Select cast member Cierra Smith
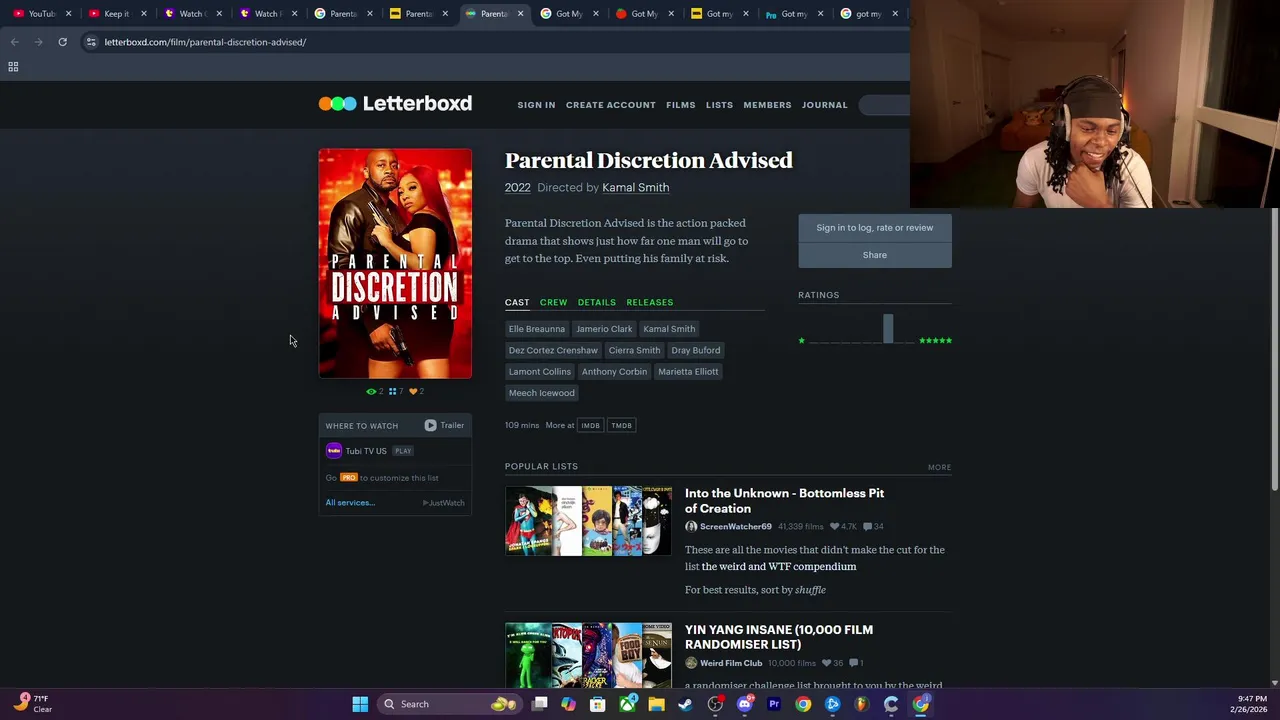The width and height of the screenshot is (1280, 720). click(x=634, y=350)
